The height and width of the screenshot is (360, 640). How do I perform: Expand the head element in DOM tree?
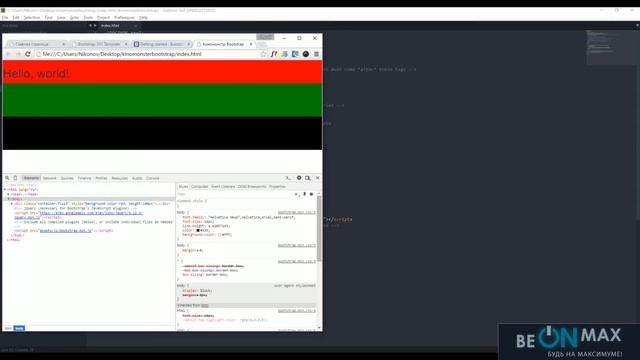[9, 194]
